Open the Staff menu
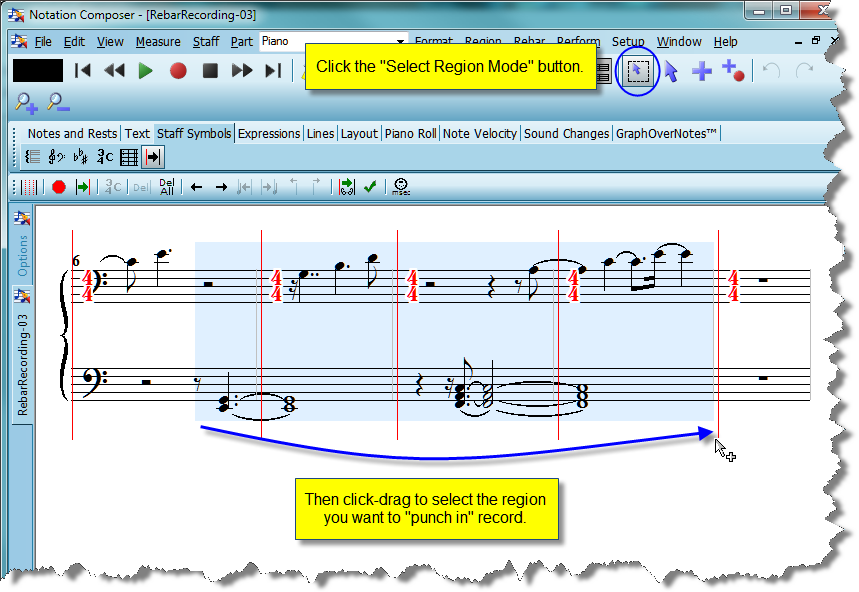859x592 pixels. point(206,42)
